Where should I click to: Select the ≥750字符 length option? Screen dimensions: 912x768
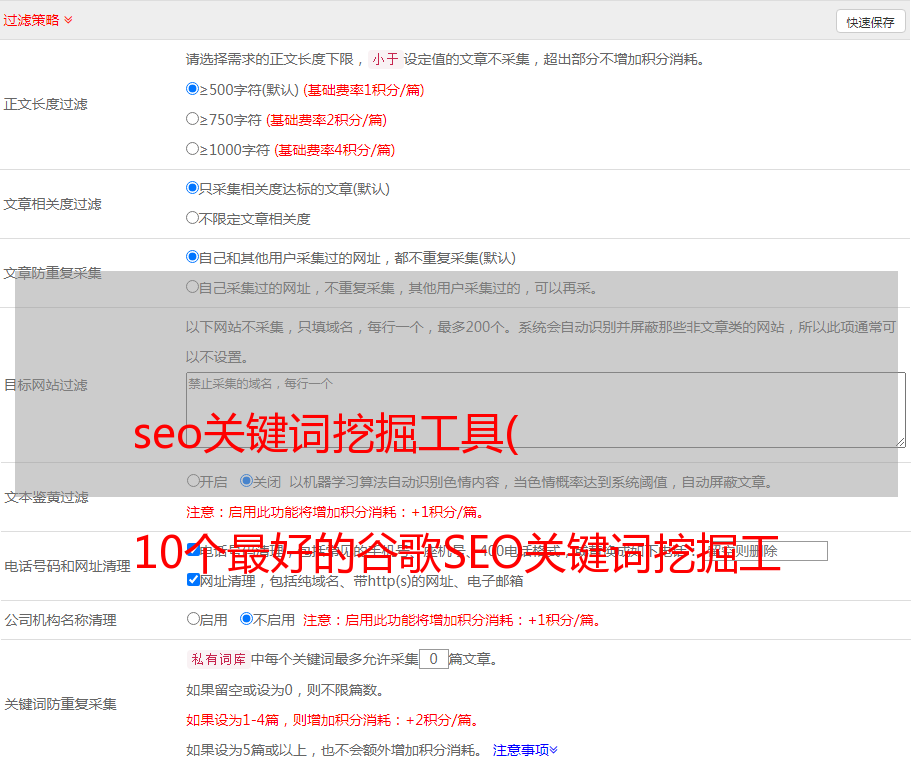(193, 119)
